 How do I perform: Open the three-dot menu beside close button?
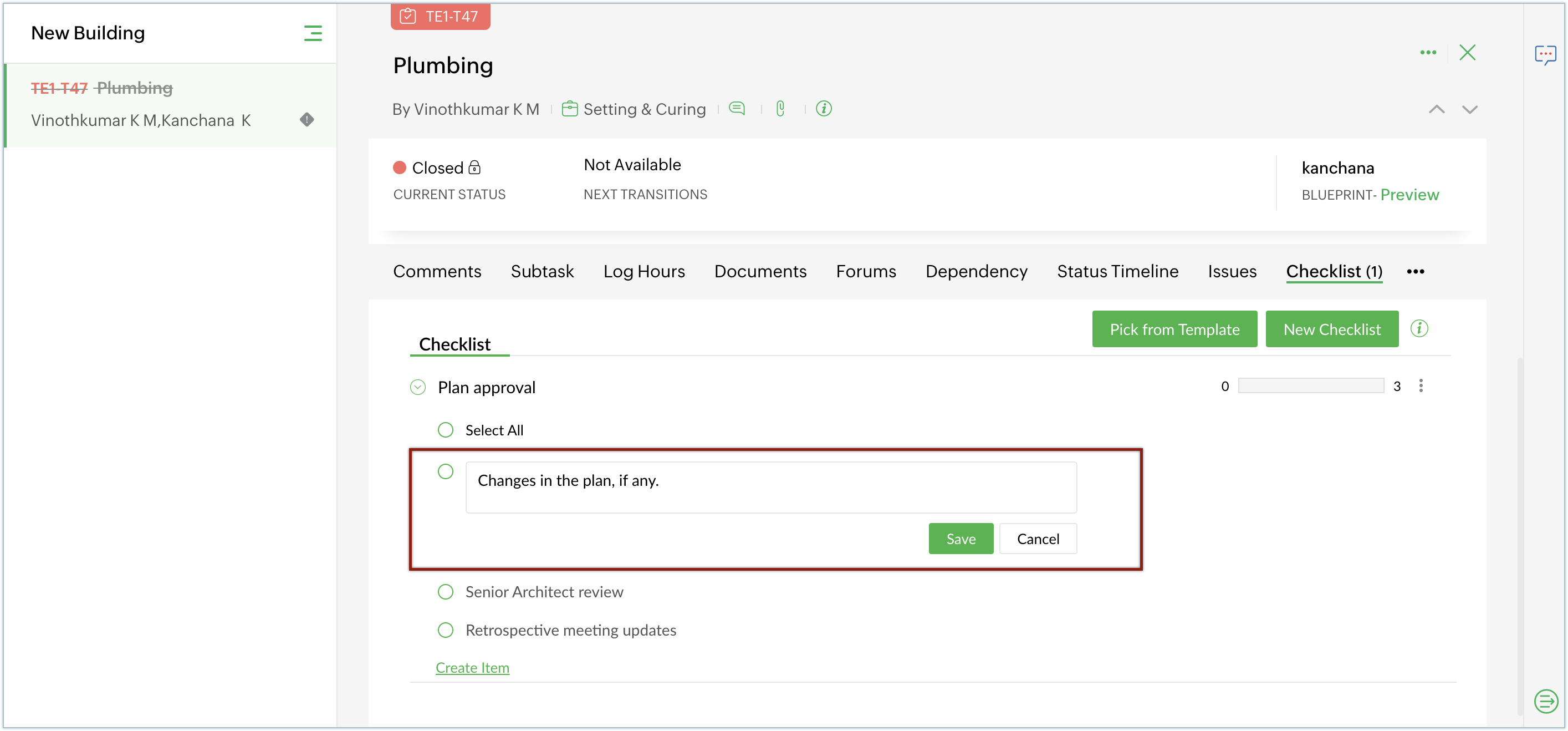(1428, 52)
